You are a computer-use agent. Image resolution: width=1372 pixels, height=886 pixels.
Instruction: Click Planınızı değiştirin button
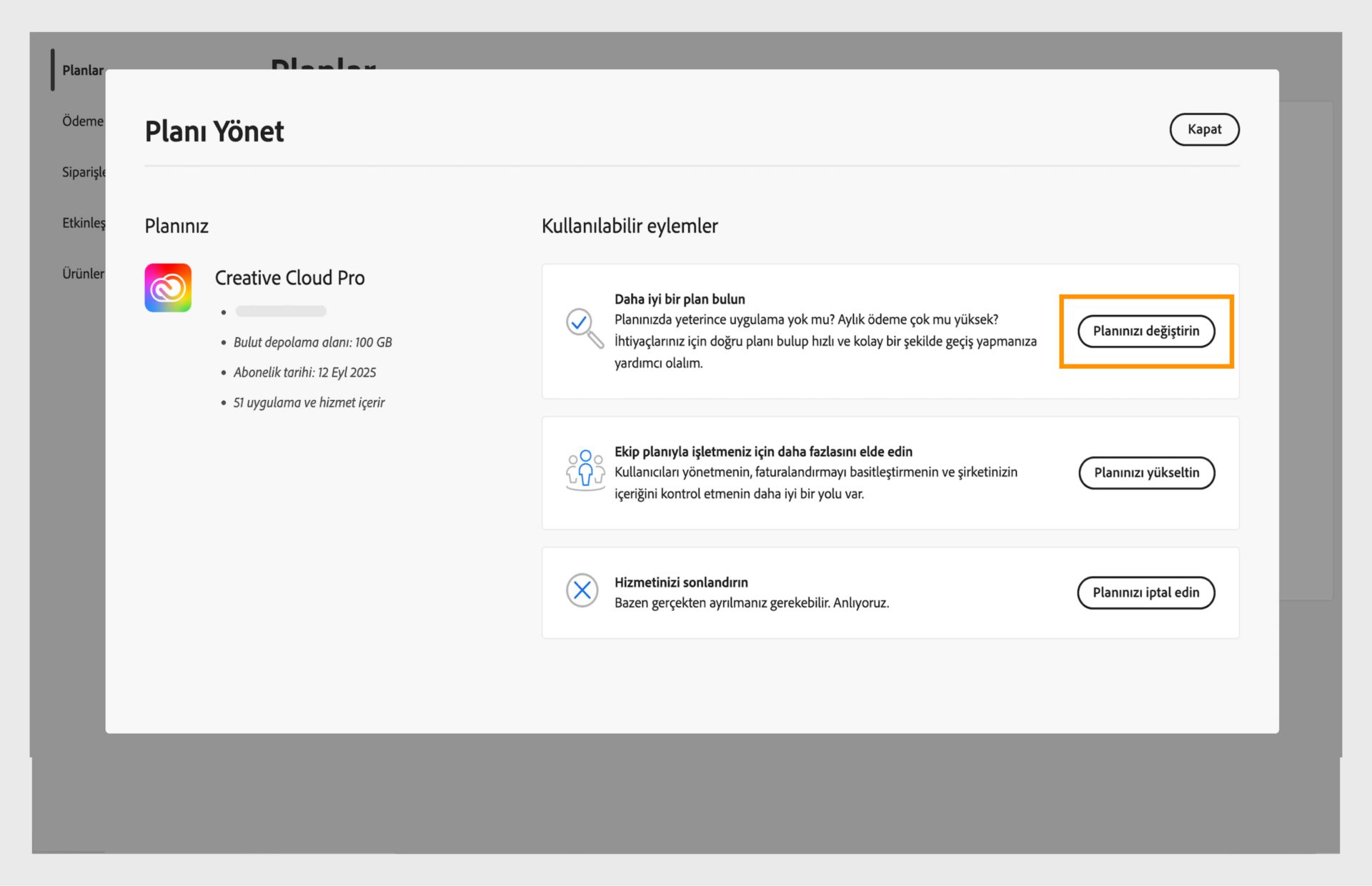1145,331
